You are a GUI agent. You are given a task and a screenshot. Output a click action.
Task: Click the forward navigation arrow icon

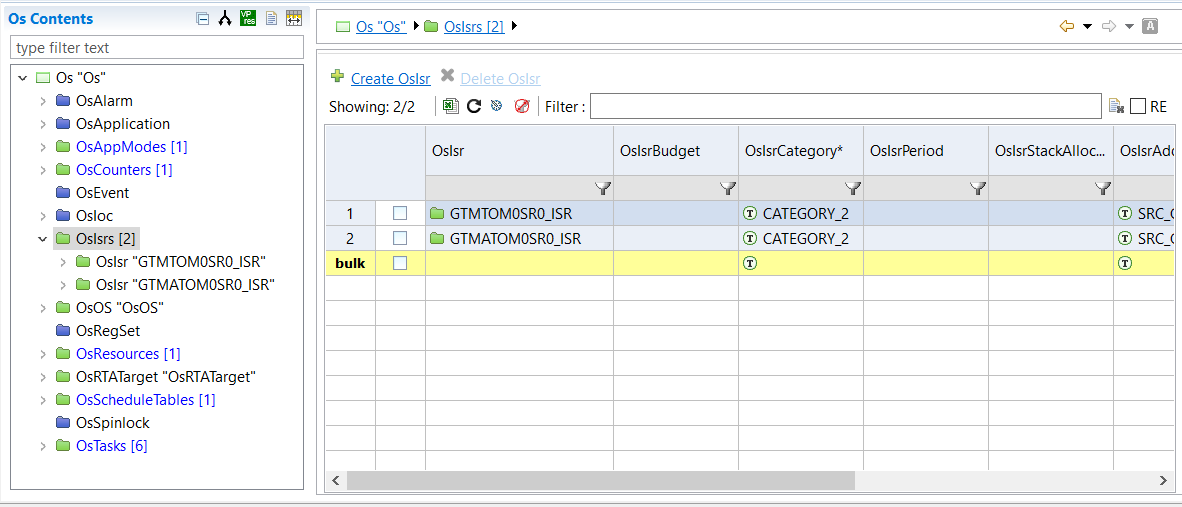tap(1109, 26)
